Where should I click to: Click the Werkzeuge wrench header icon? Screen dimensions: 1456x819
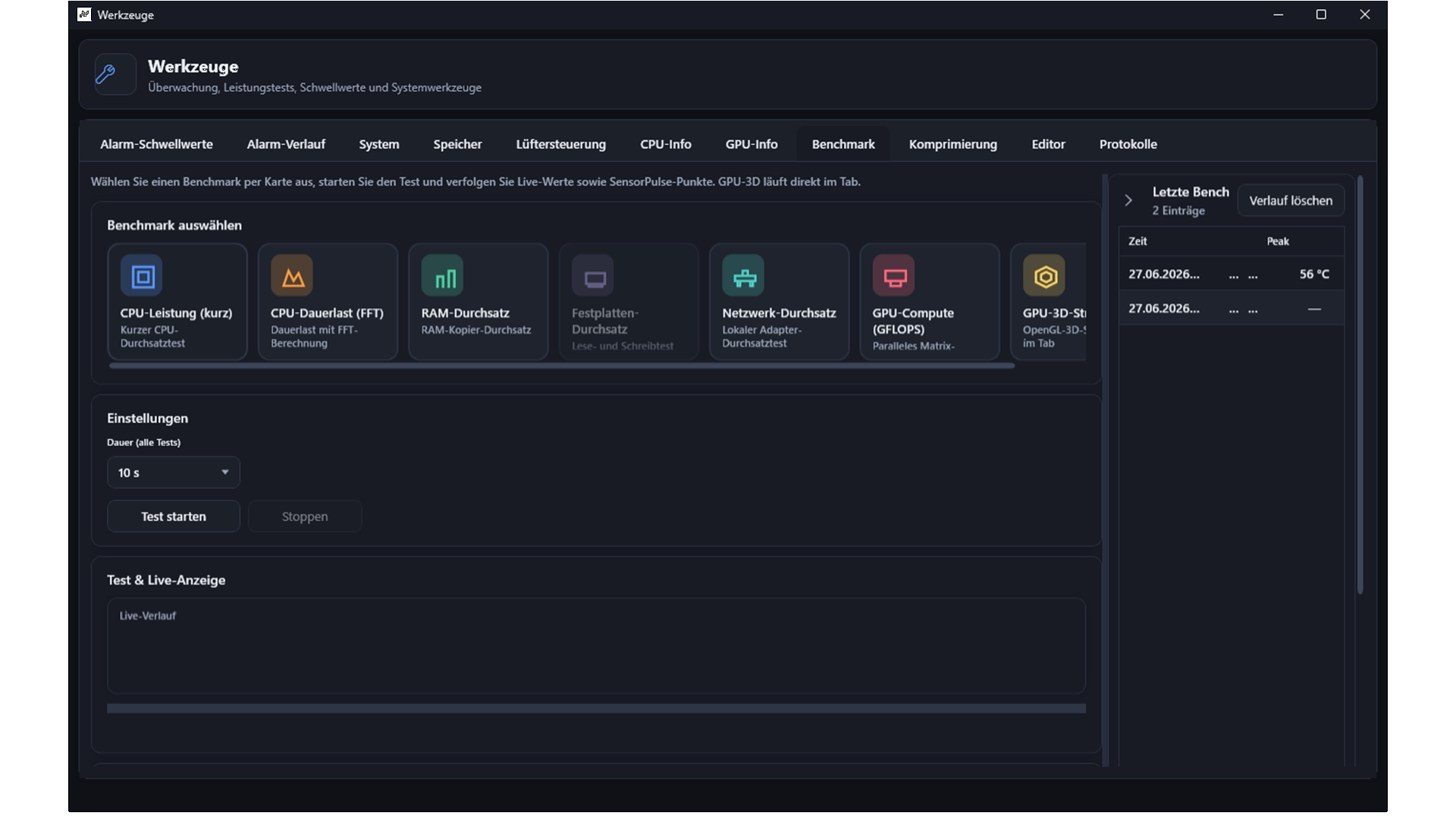115,74
